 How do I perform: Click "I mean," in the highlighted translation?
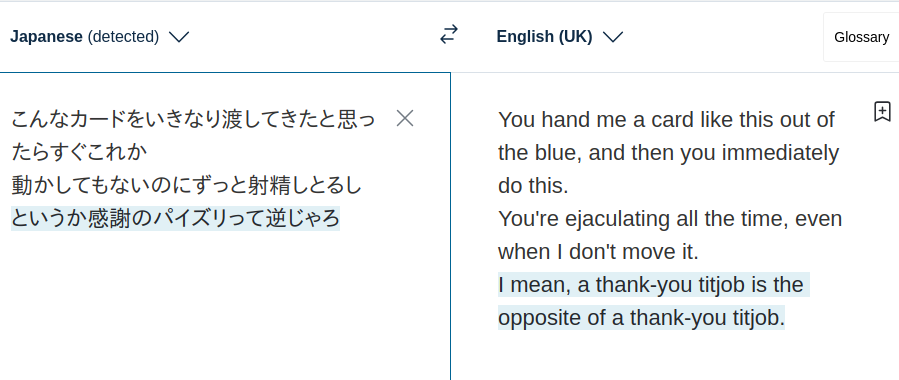click(534, 285)
